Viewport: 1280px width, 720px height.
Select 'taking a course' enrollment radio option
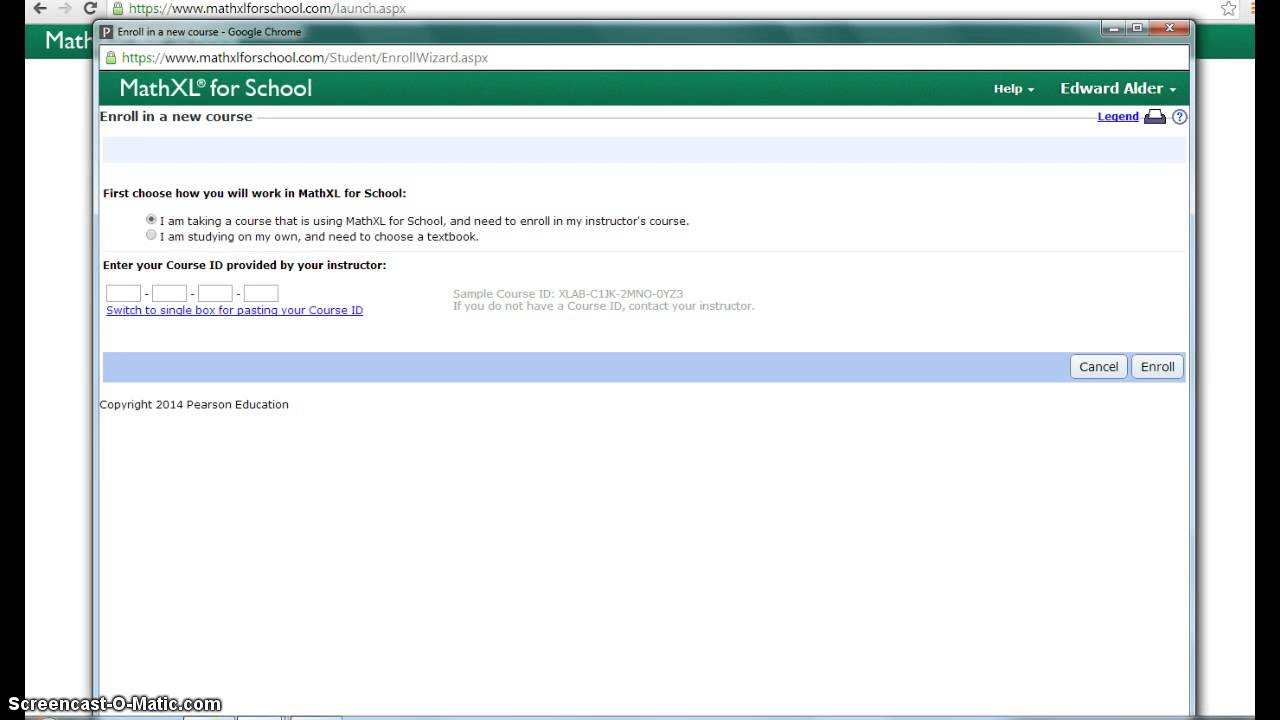[x=151, y=220]
